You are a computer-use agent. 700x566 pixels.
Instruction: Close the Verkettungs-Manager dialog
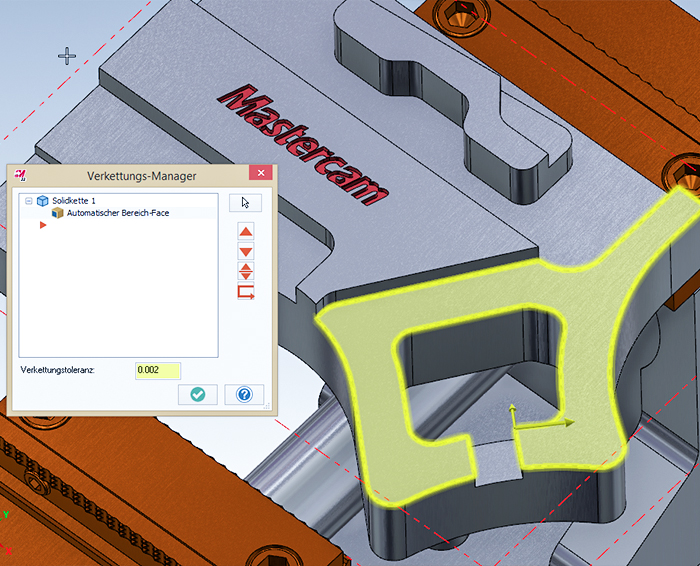point(261,175)
